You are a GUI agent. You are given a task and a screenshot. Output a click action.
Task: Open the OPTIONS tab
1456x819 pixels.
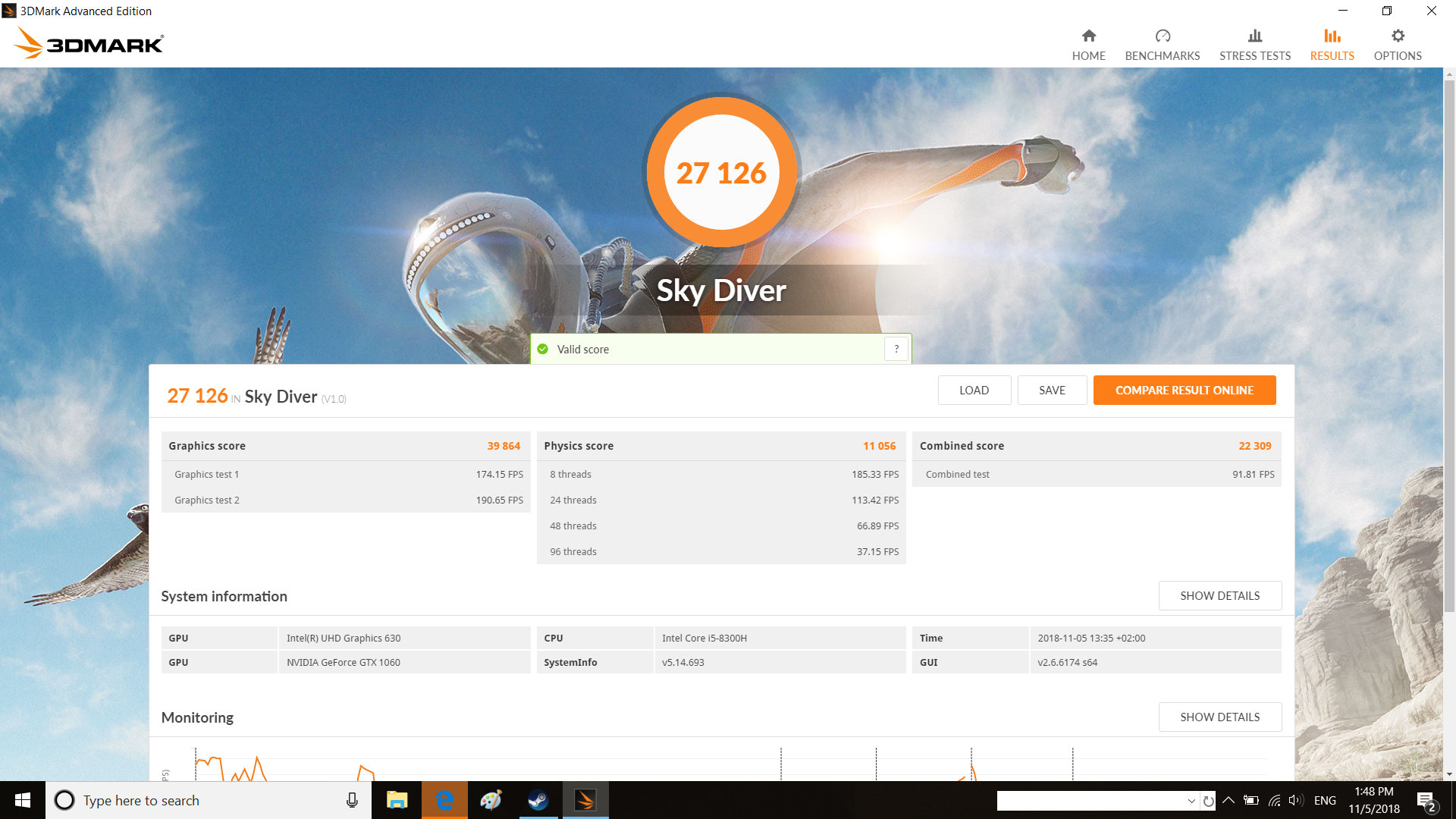click(1397, 45)
